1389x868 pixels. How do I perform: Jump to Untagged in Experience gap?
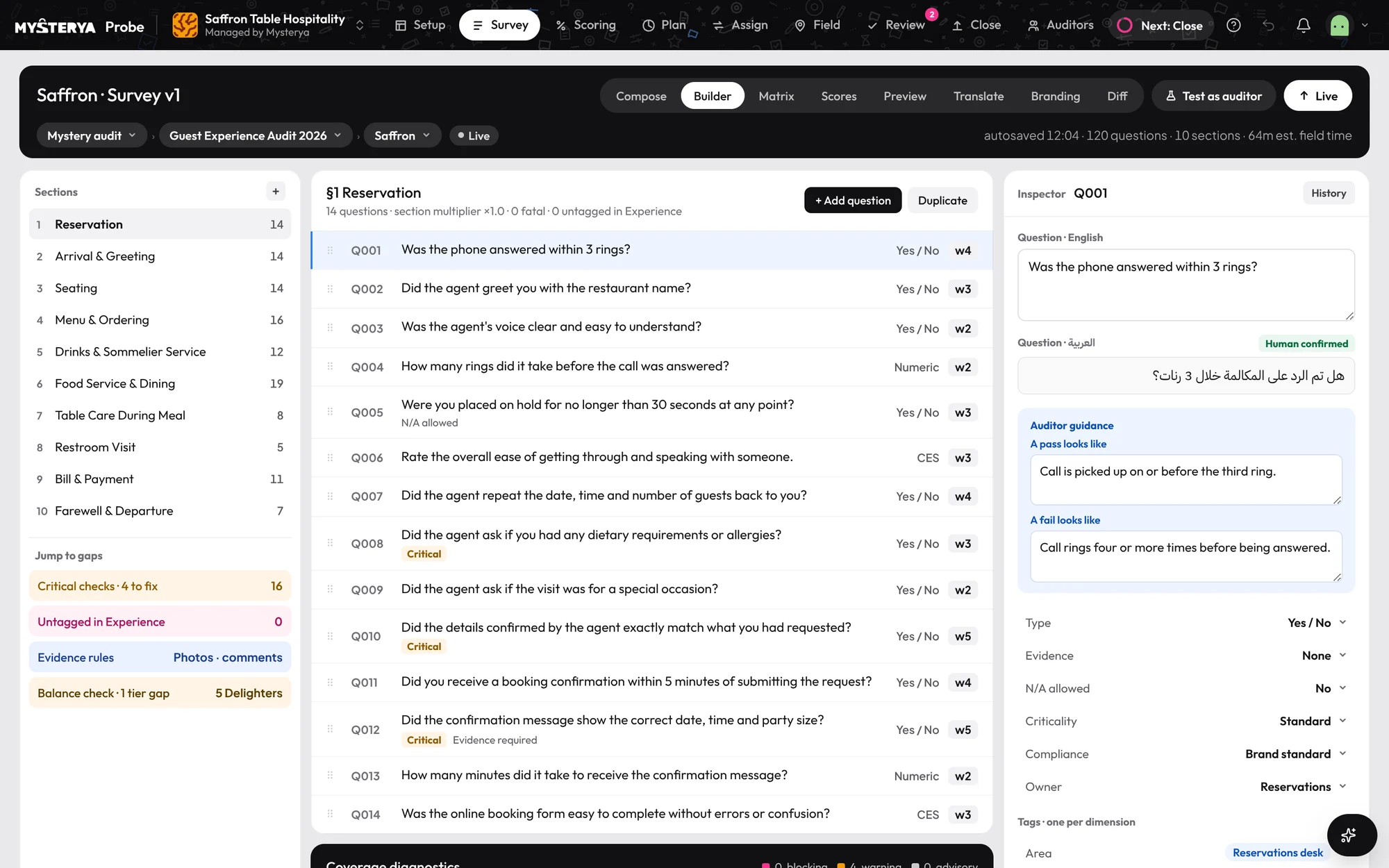point(160,622)
